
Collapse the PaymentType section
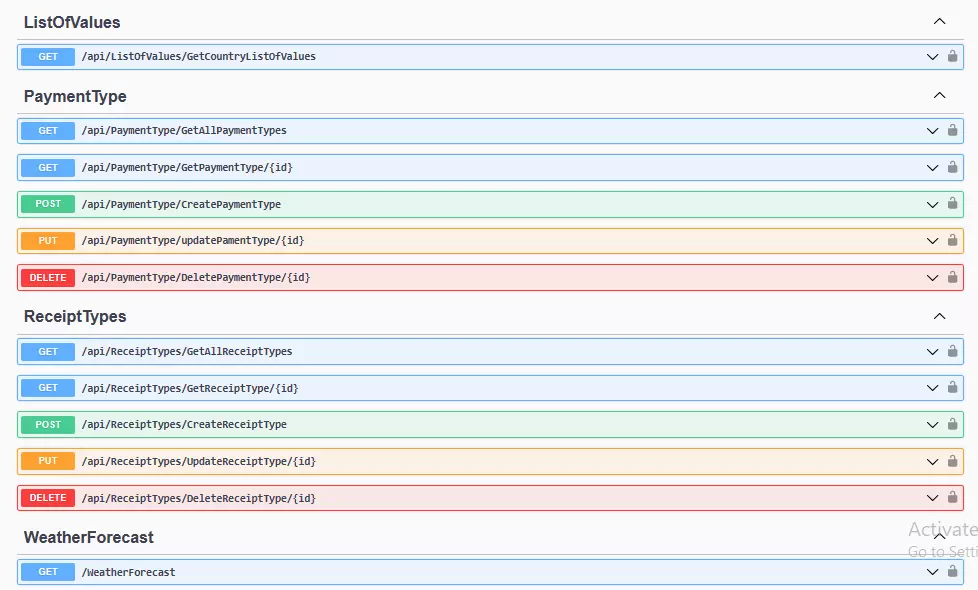click(938, 95)
